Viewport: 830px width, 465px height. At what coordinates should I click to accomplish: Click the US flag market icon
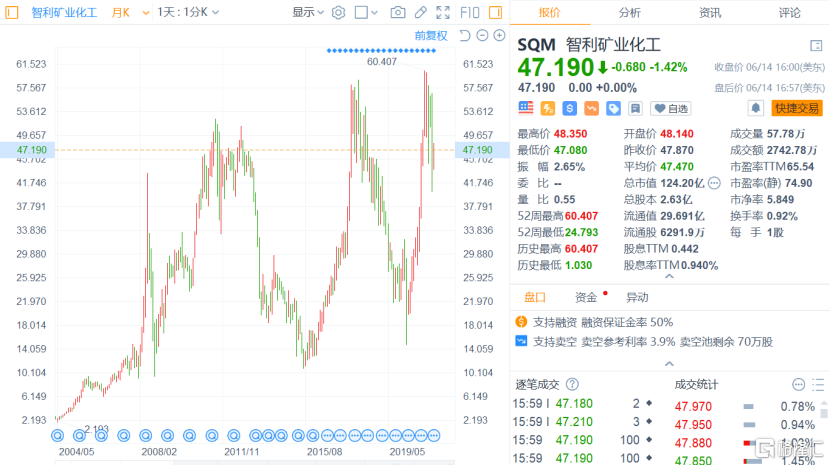(x=526, y=108)
